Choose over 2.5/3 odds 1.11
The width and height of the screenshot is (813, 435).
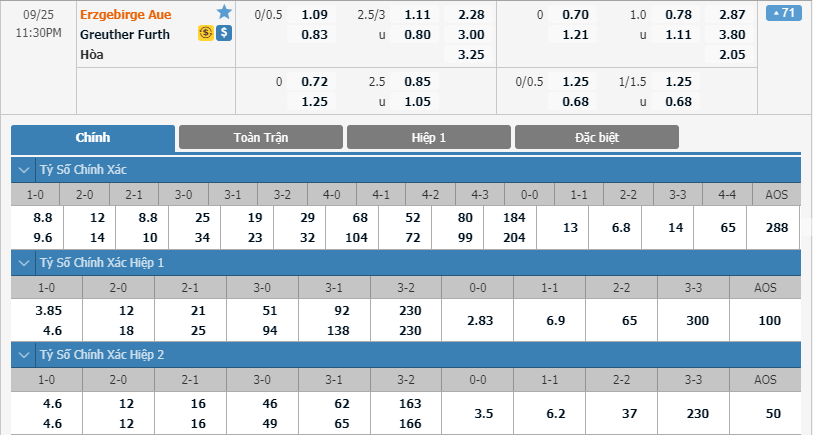(x=417, y=15)
